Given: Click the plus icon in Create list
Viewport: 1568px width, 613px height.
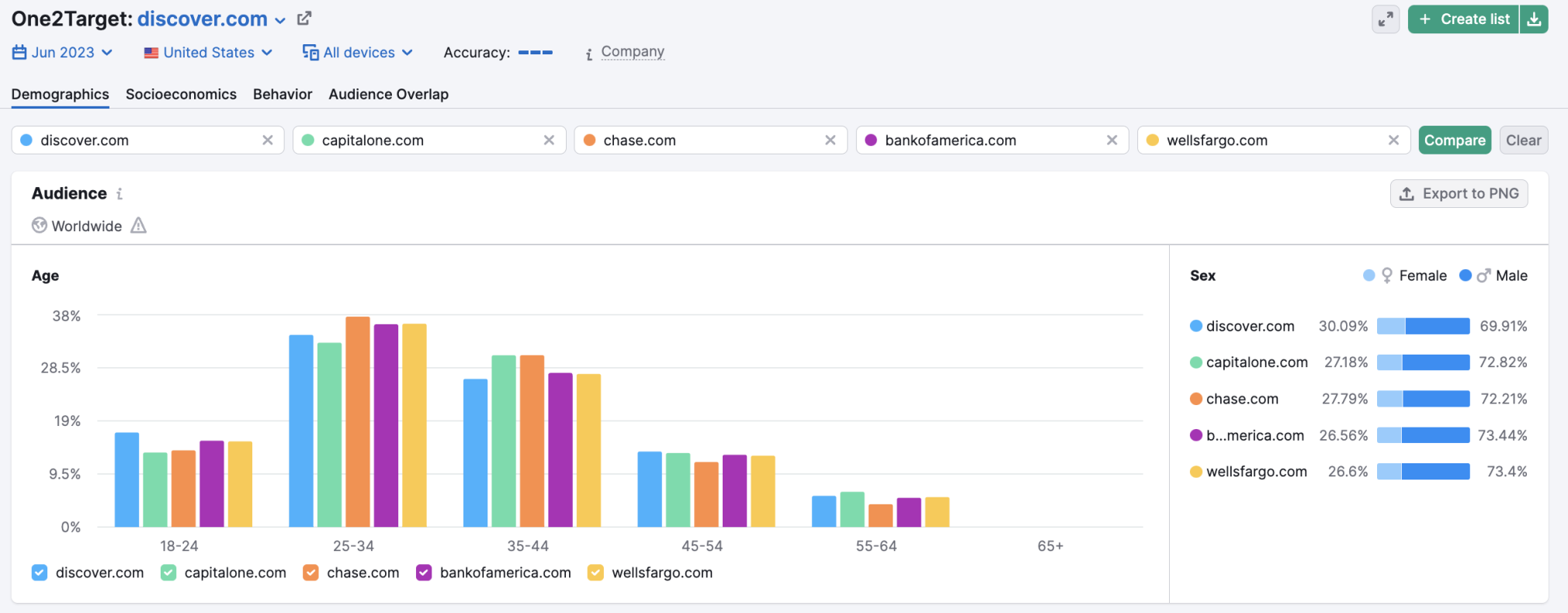Looking at the screenshot, I should tap(1425, 19).
